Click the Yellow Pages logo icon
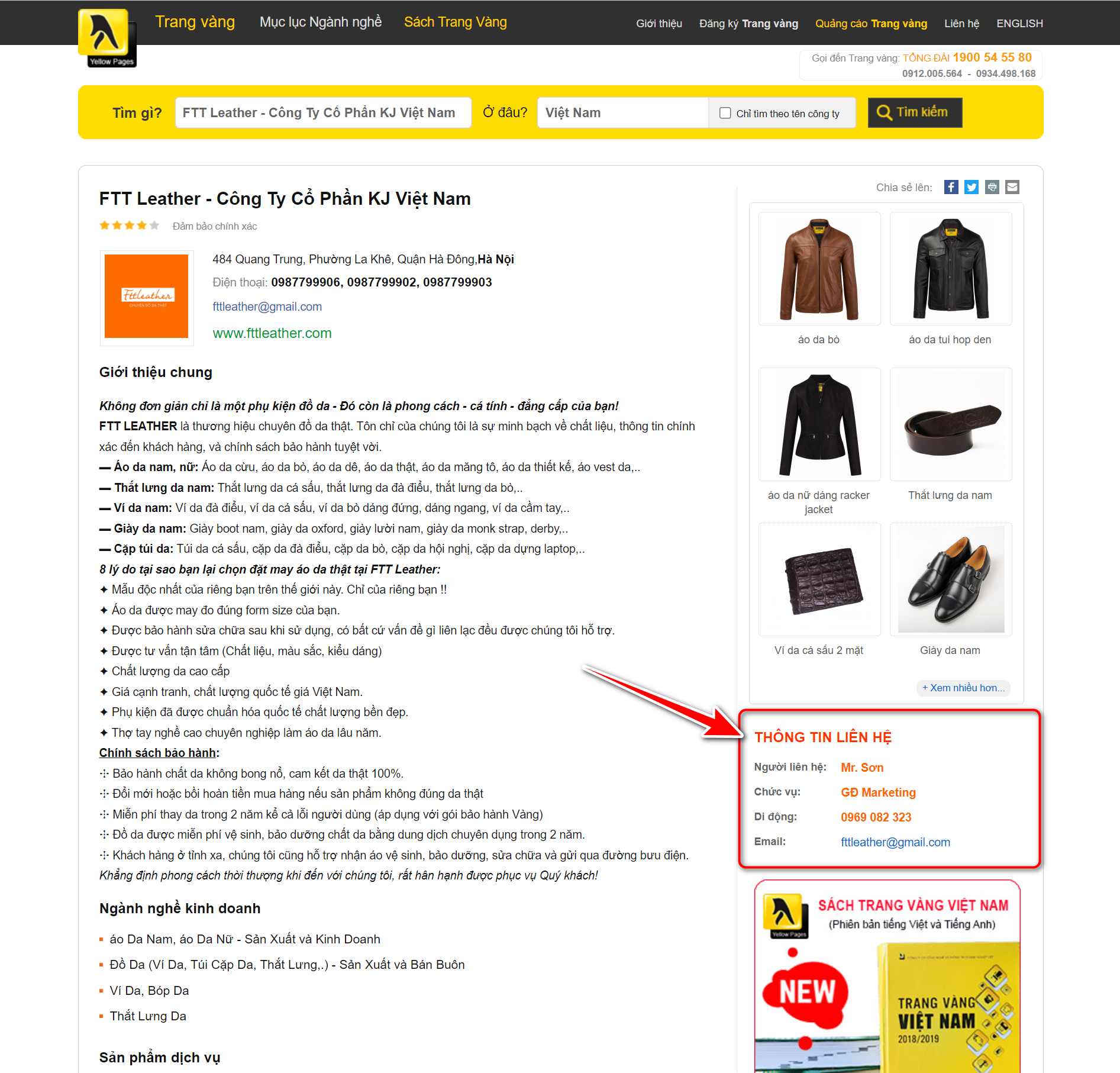 click(107, 38)
